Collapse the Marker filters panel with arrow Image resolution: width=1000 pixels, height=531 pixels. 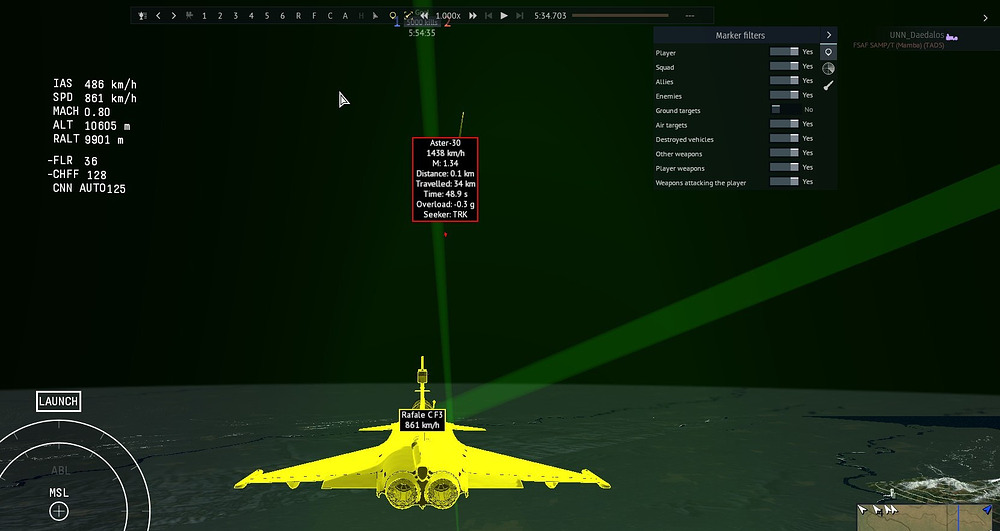(x=828, y=35)
